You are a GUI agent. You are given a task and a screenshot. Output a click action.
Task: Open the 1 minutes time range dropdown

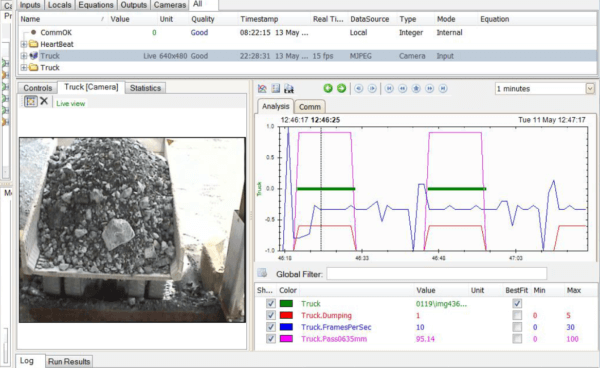click(x=590, y=89)
